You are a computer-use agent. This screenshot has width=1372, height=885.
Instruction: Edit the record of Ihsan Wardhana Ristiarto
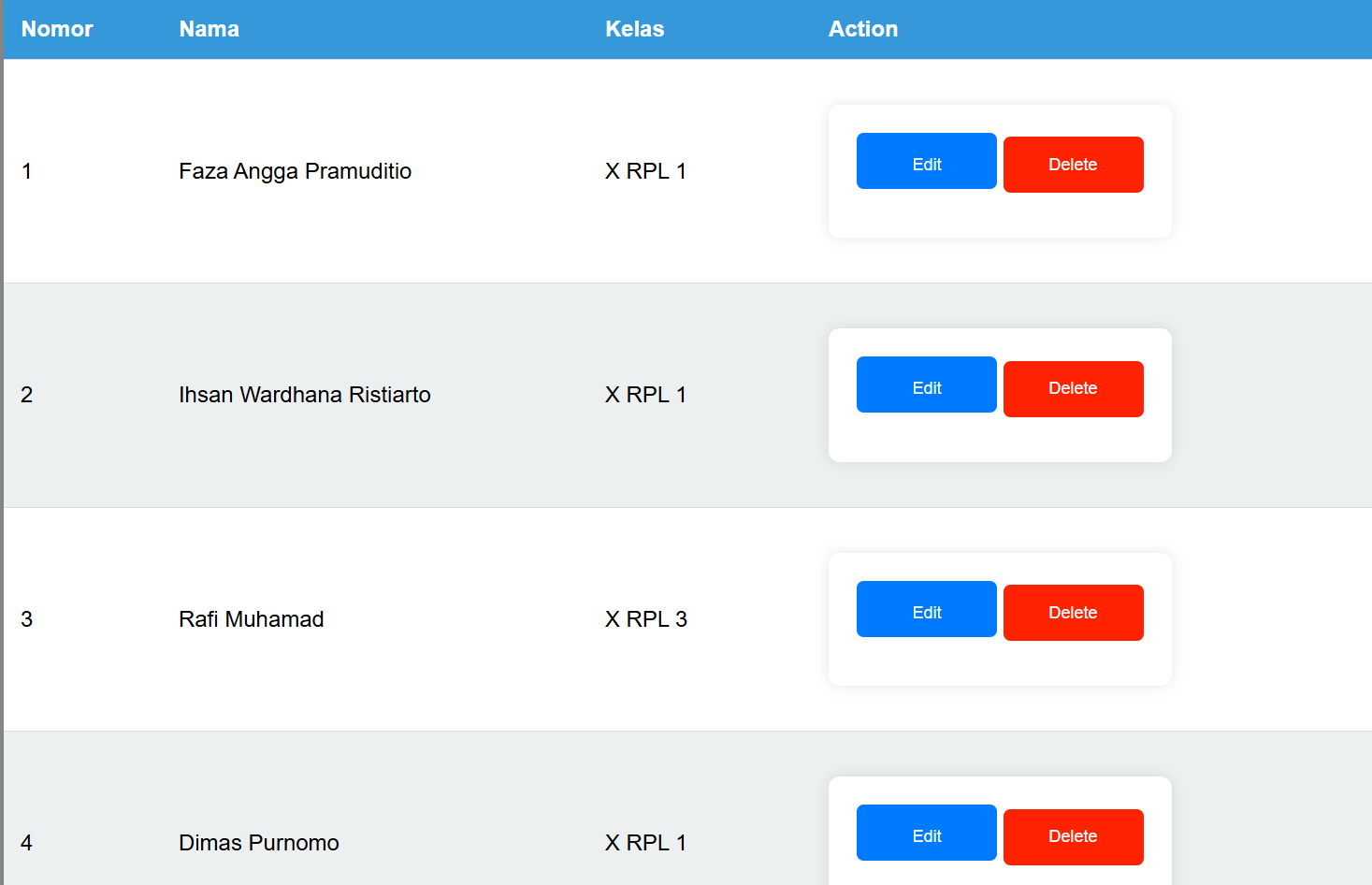926,384
